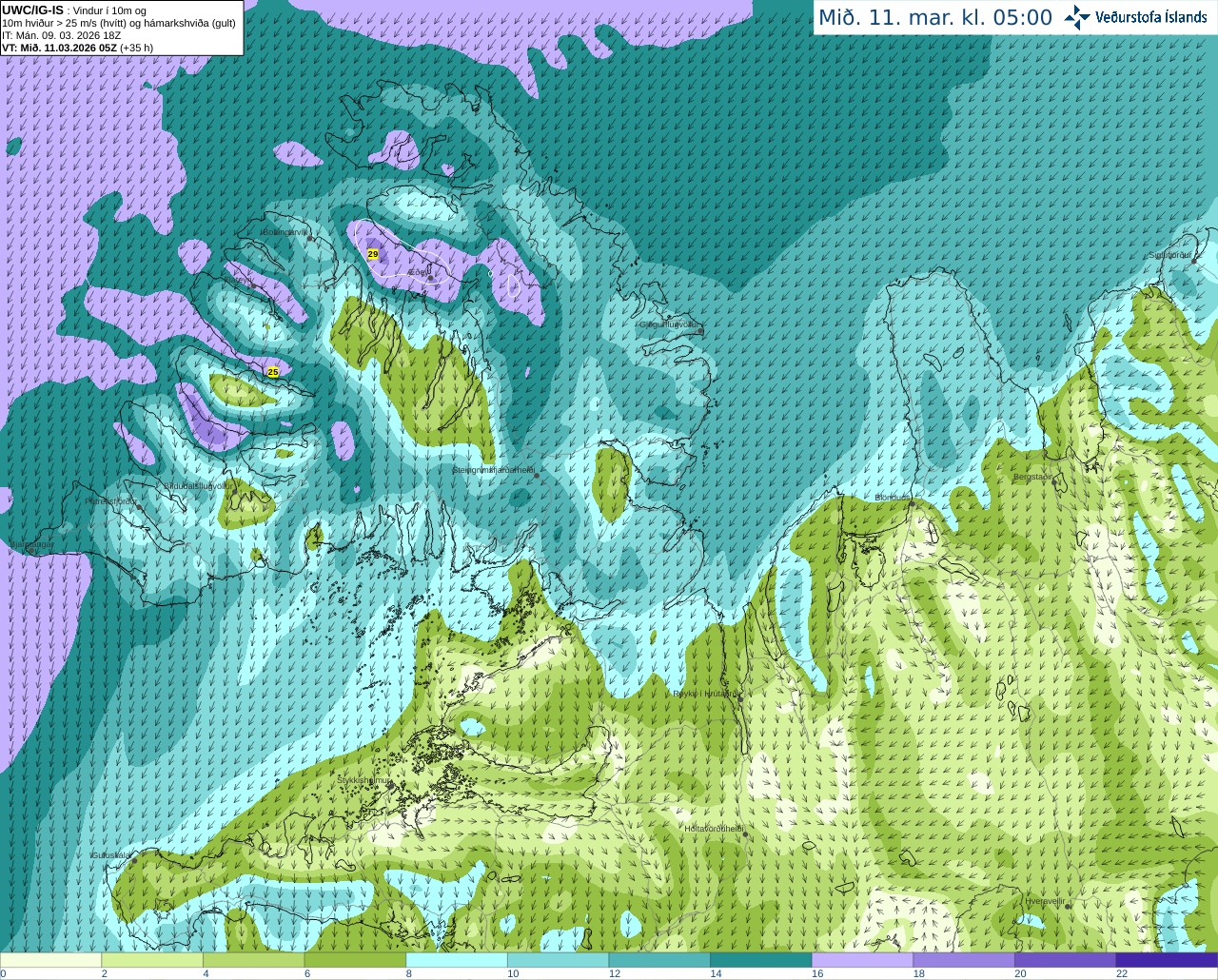Click the Patreksfjörður station label

[110, 500]
